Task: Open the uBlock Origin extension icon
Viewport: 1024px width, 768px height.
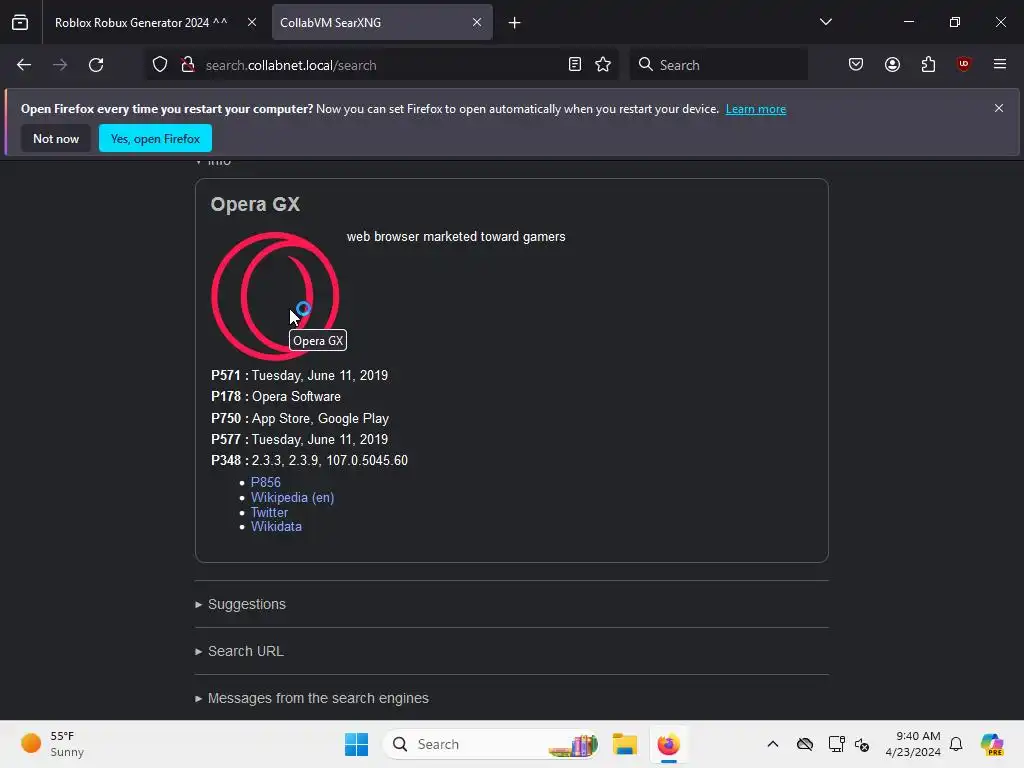Action: [963, 65]
